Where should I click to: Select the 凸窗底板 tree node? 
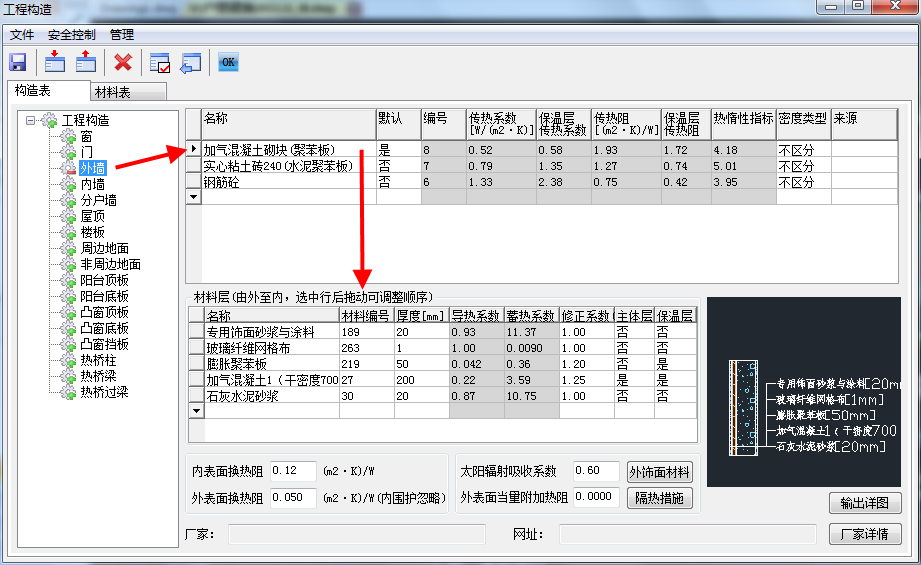pos(105,328)
